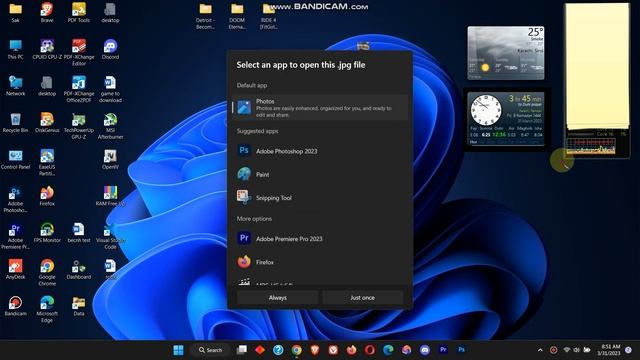This screenshot has width=640, height=360.
Task: Open the PDF Tools desktop icon
Action: click(79, 13)
